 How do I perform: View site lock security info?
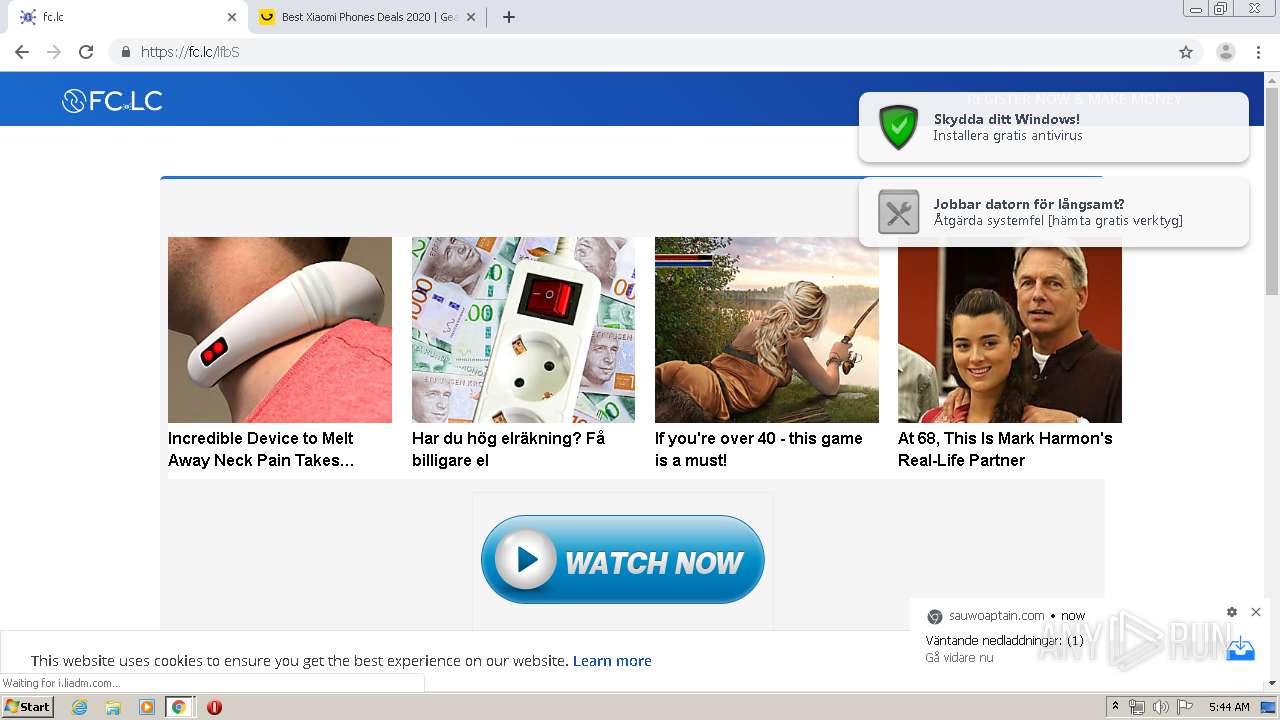126,52
